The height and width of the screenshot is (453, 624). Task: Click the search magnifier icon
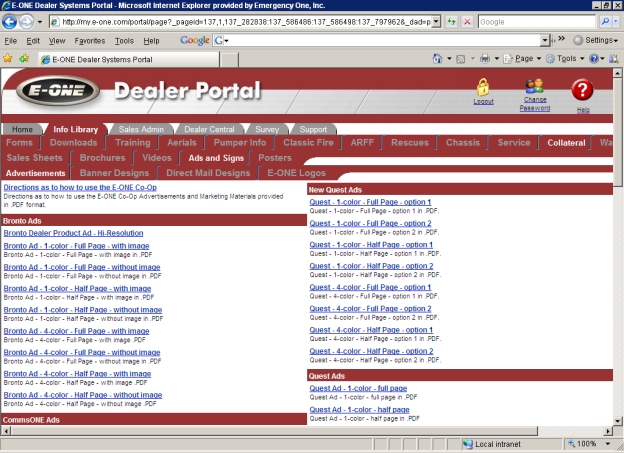click(x=605, y=21)
